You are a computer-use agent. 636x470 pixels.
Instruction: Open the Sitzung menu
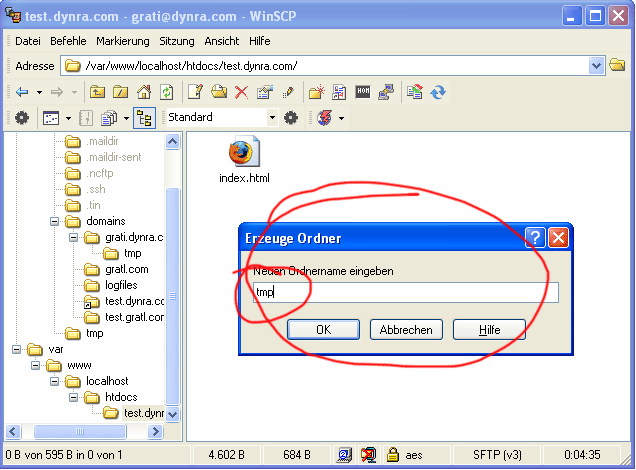[177, 41]
